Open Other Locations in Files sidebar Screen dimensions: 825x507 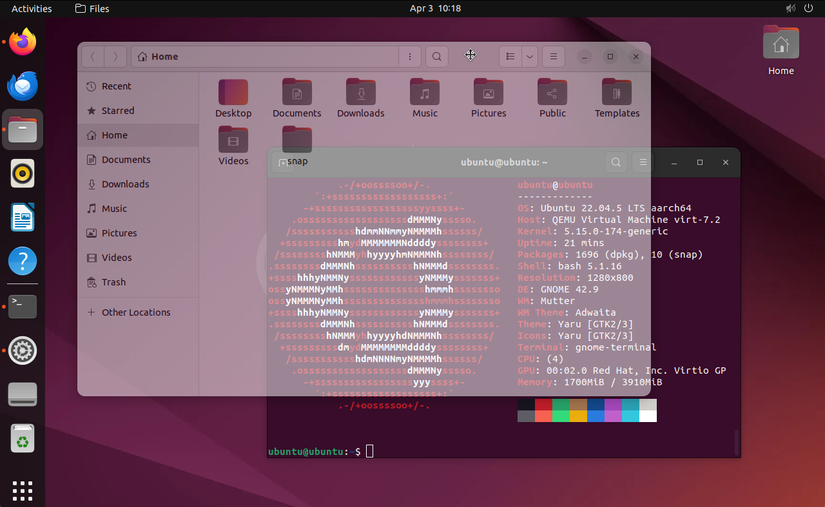(138, 312)
